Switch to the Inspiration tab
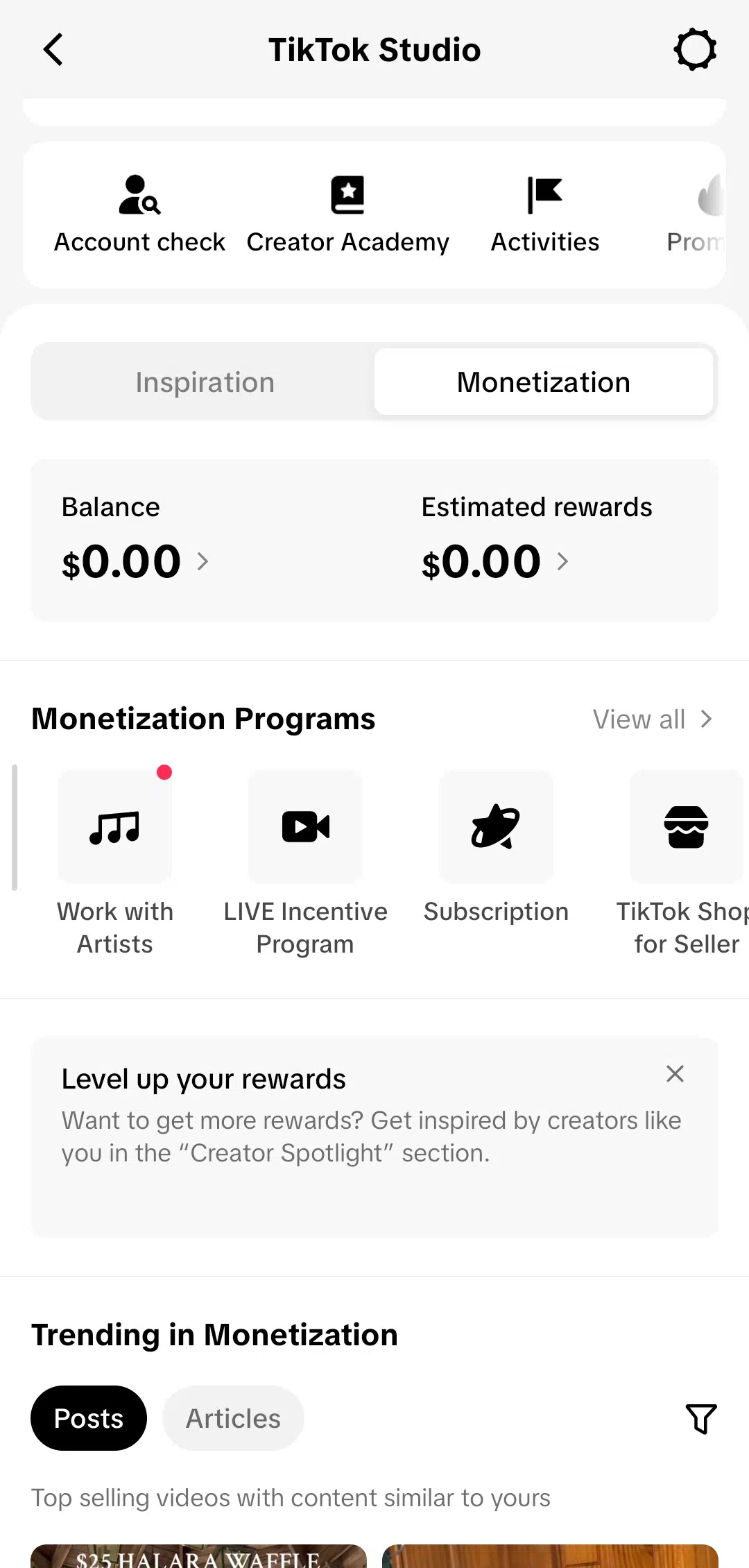 pyautogui.click(x=205, y=382)
